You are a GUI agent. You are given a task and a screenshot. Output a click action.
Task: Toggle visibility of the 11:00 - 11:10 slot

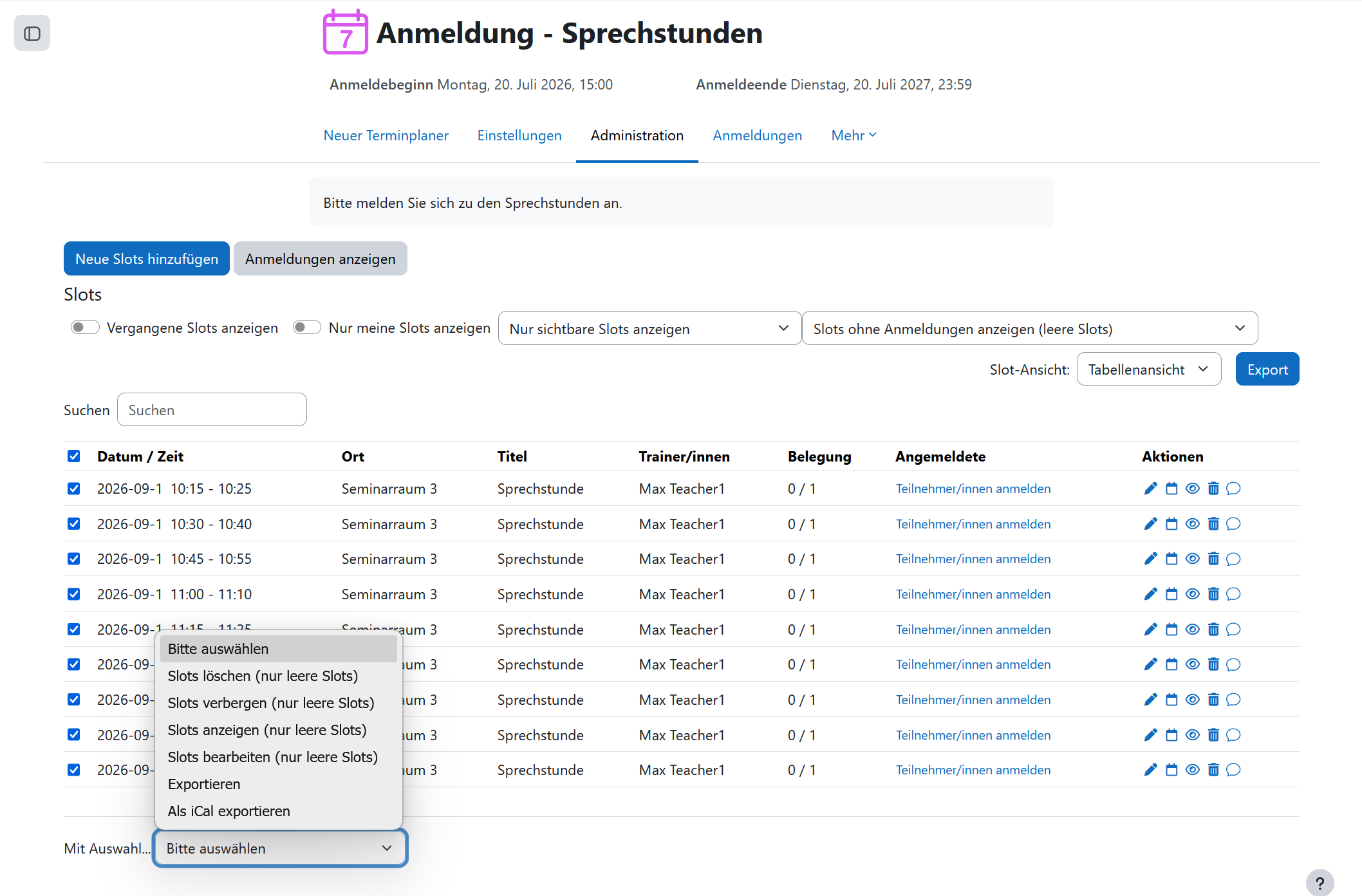point(1193,594)
